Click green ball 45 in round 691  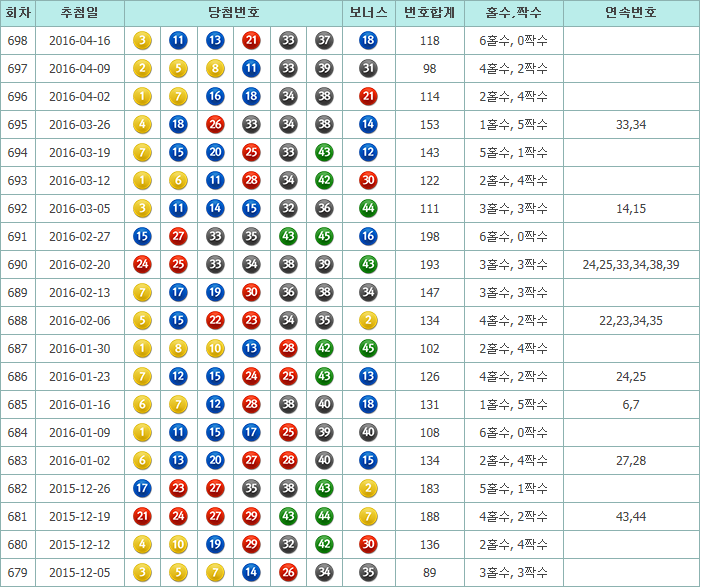[324, 237]
